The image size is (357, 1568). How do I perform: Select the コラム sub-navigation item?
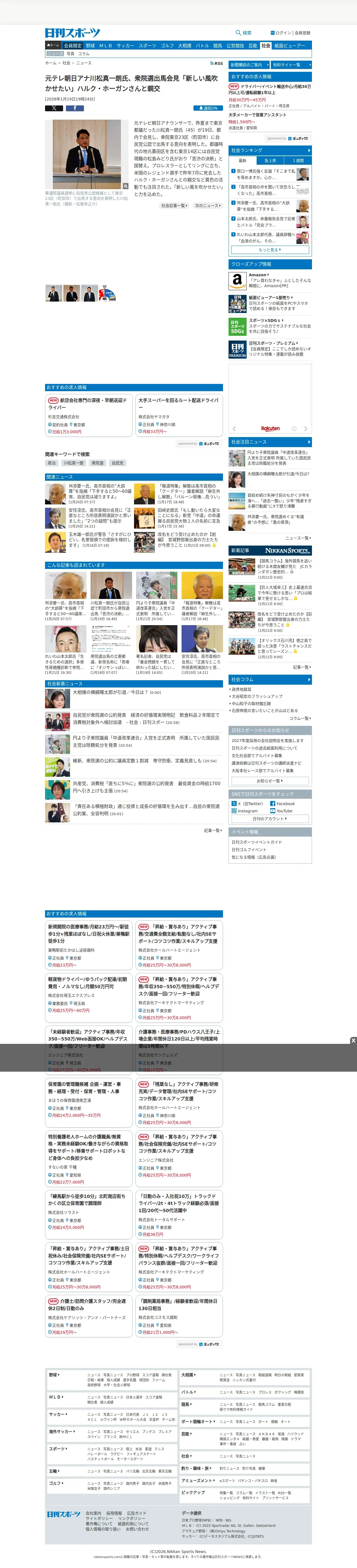[84, 54]
